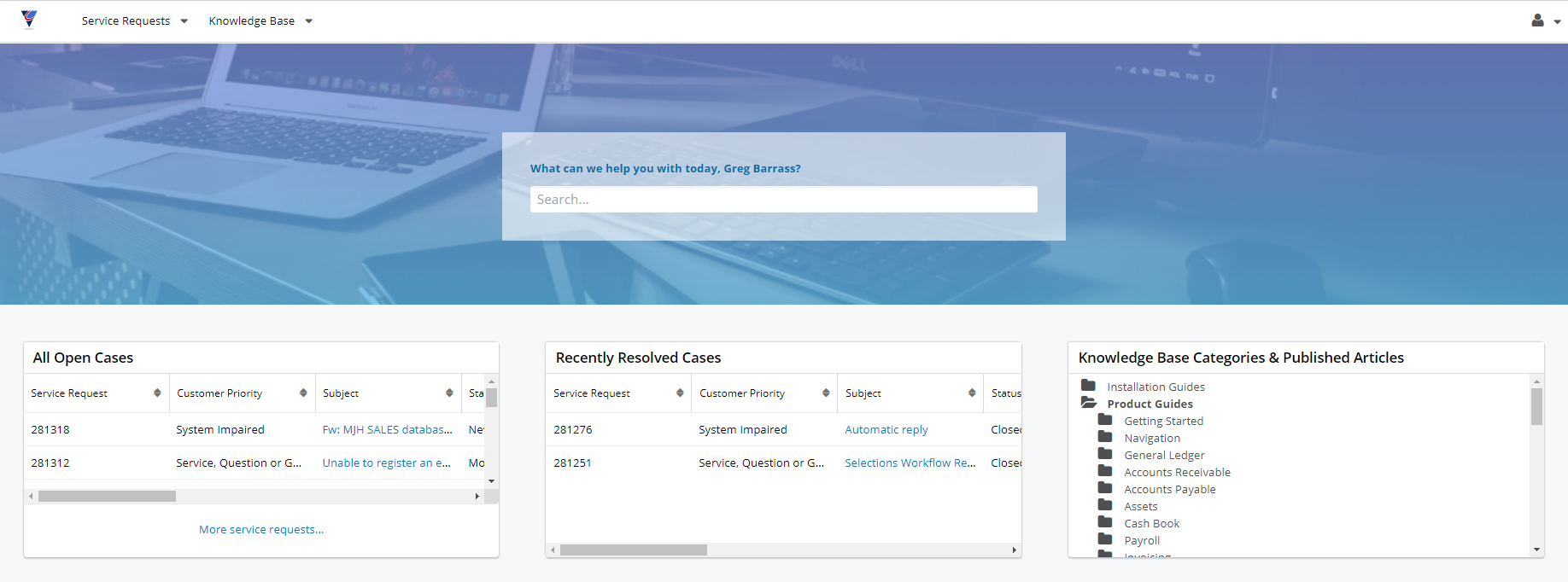Sort All Open Cases by Subject

click(449, 393)
